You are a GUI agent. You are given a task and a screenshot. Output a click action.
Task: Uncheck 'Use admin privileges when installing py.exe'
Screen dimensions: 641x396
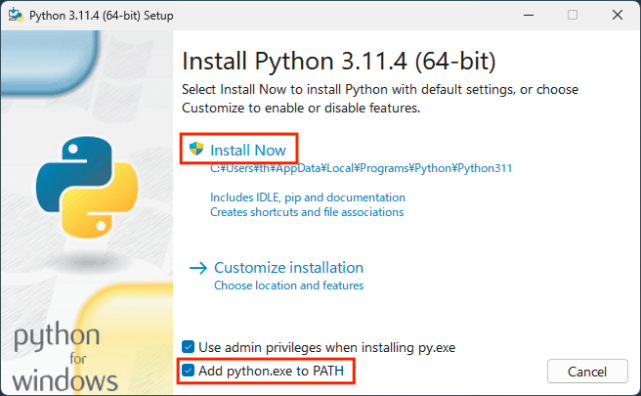point(188,347)
